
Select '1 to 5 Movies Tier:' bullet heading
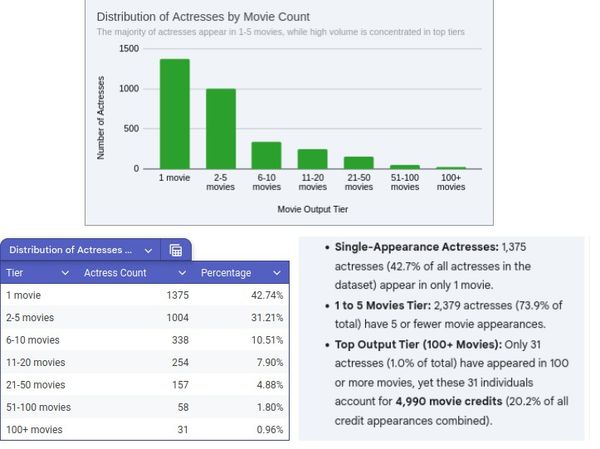point(383,305)
